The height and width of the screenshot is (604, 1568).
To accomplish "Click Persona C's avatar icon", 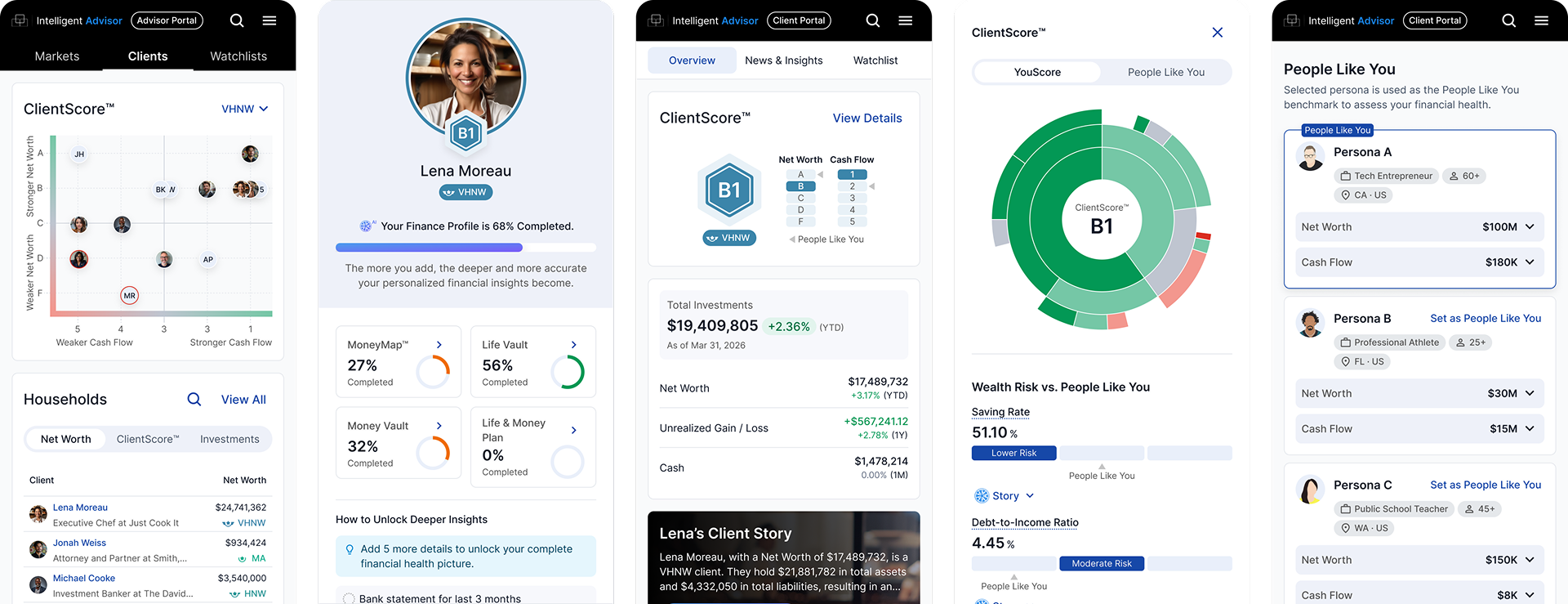I will pyautogui.click(x=1311, y=490).
